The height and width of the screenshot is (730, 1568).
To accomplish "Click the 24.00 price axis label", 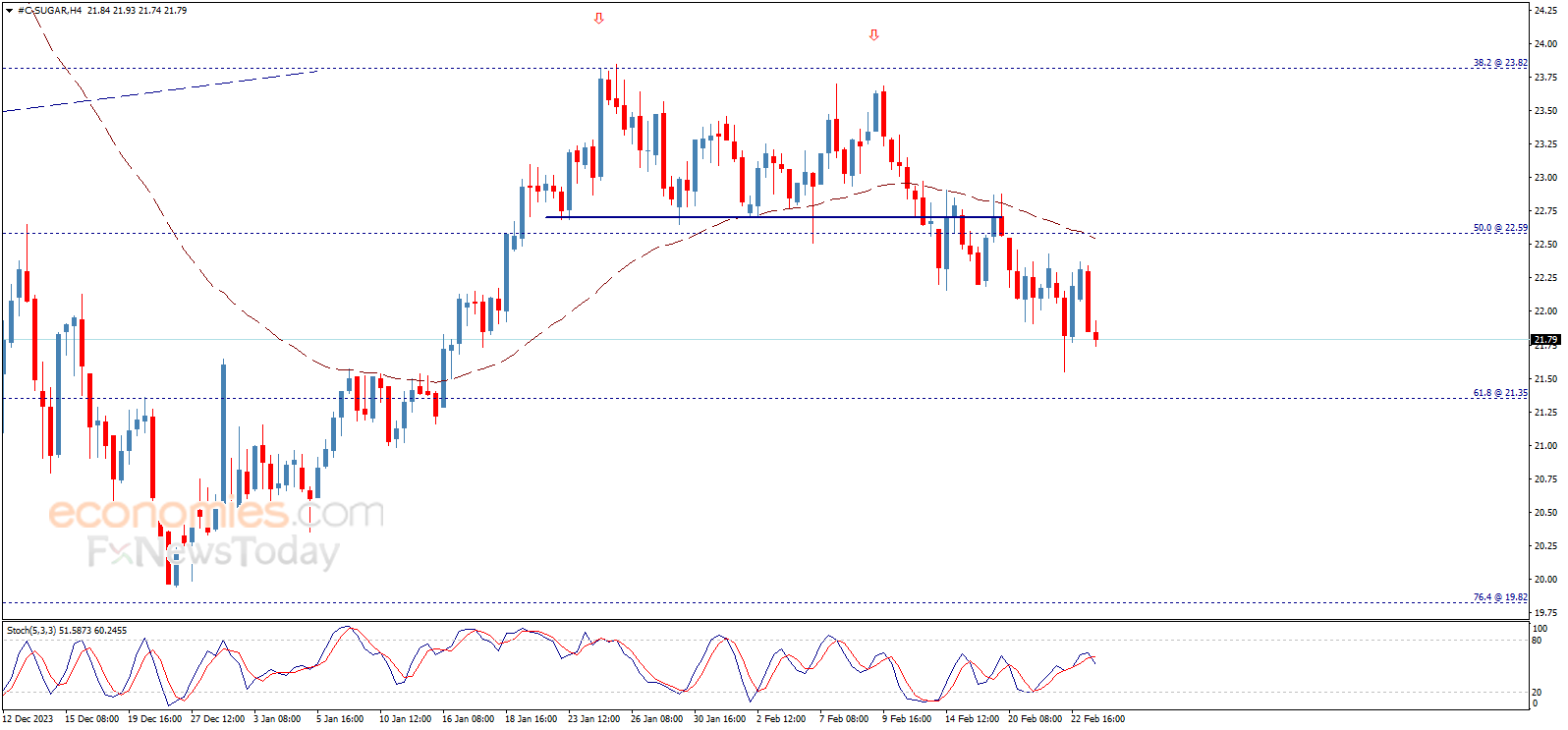I will (1545, 44).
